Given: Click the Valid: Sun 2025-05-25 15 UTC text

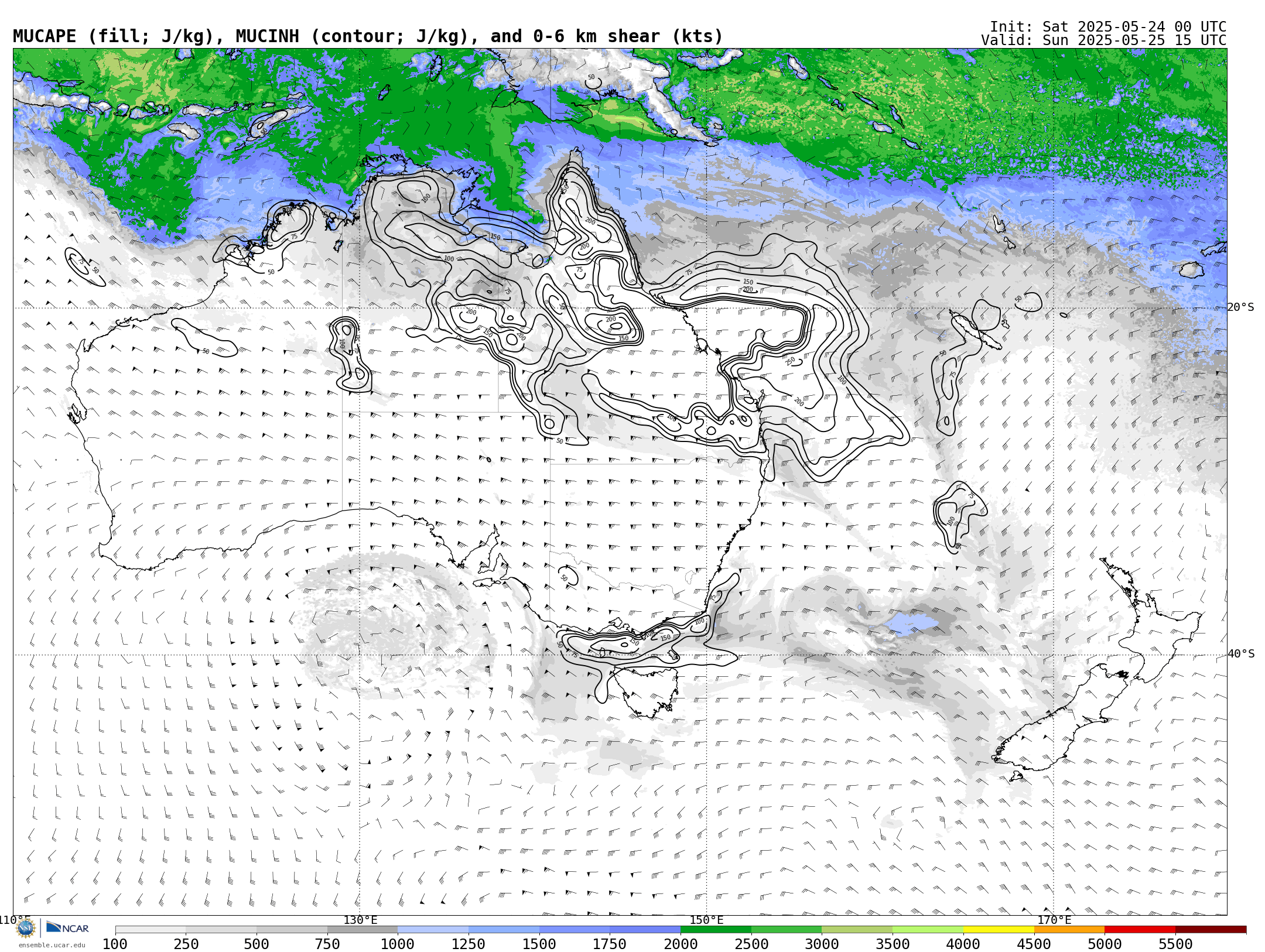Looking at the screenshot, I should (1104, 40).
